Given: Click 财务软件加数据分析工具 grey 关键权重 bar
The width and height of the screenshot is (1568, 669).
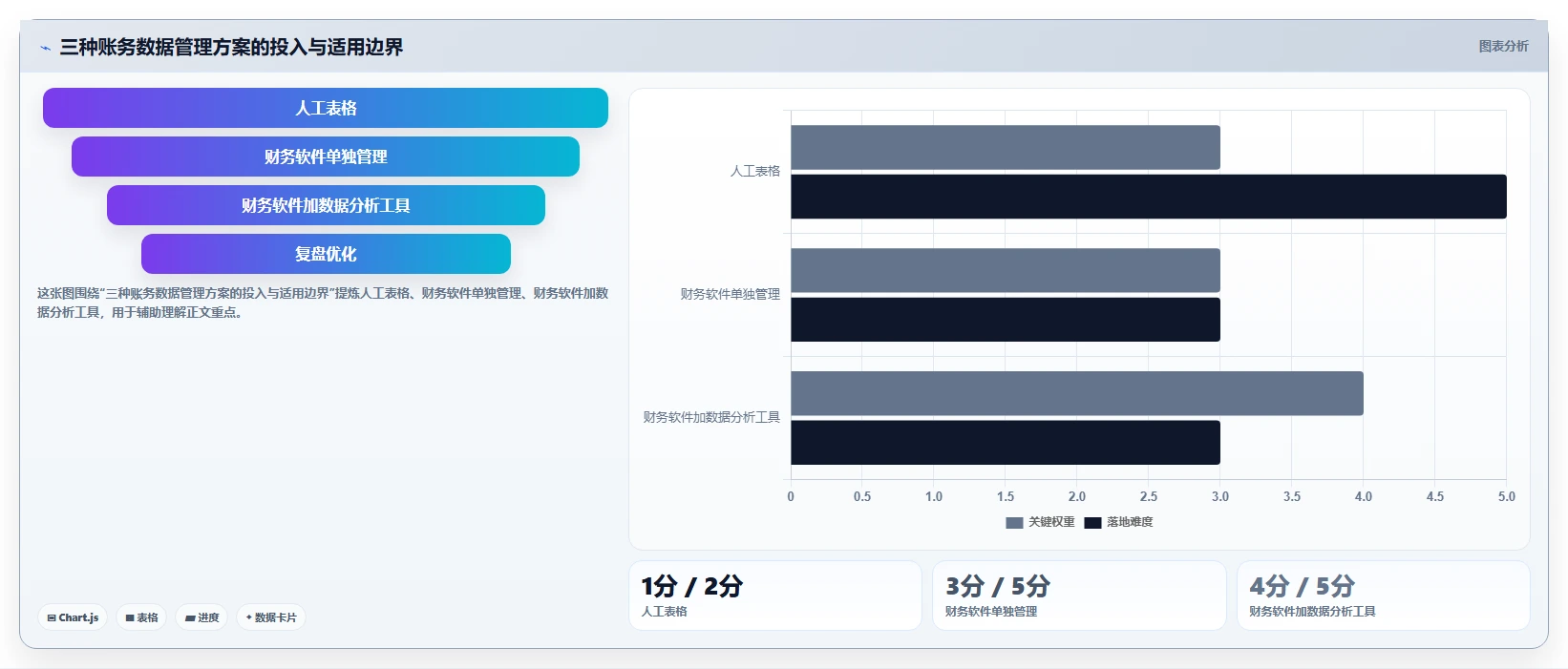Looking at the screenshot, I should pos(1077,393).
